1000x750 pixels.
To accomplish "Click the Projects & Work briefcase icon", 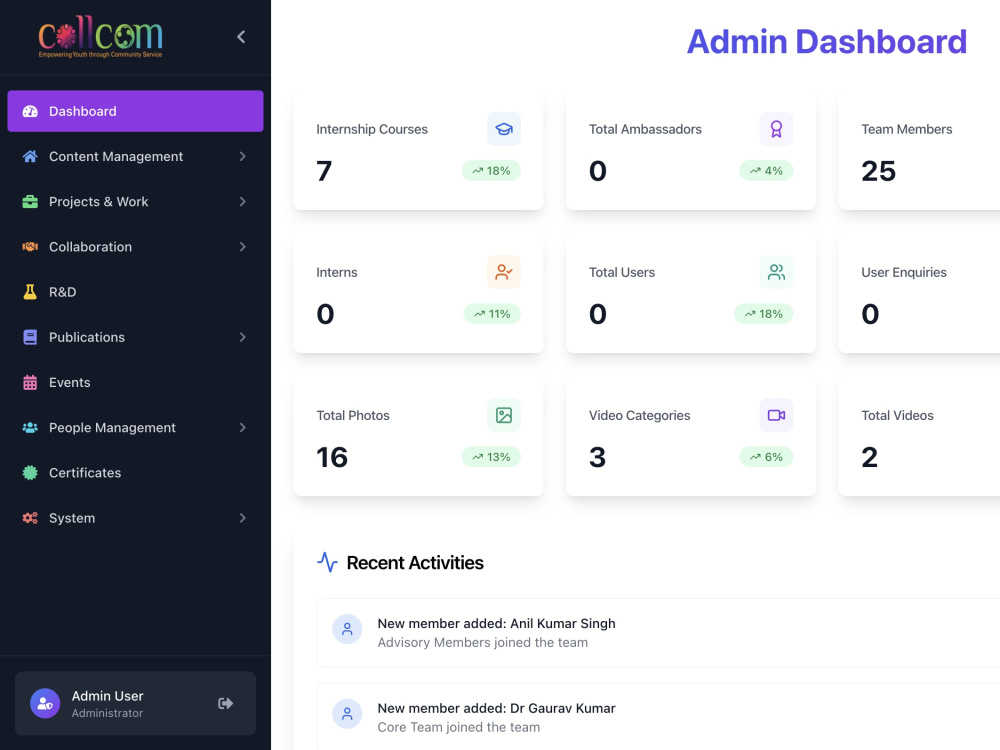I will click(x=30, y=202).
